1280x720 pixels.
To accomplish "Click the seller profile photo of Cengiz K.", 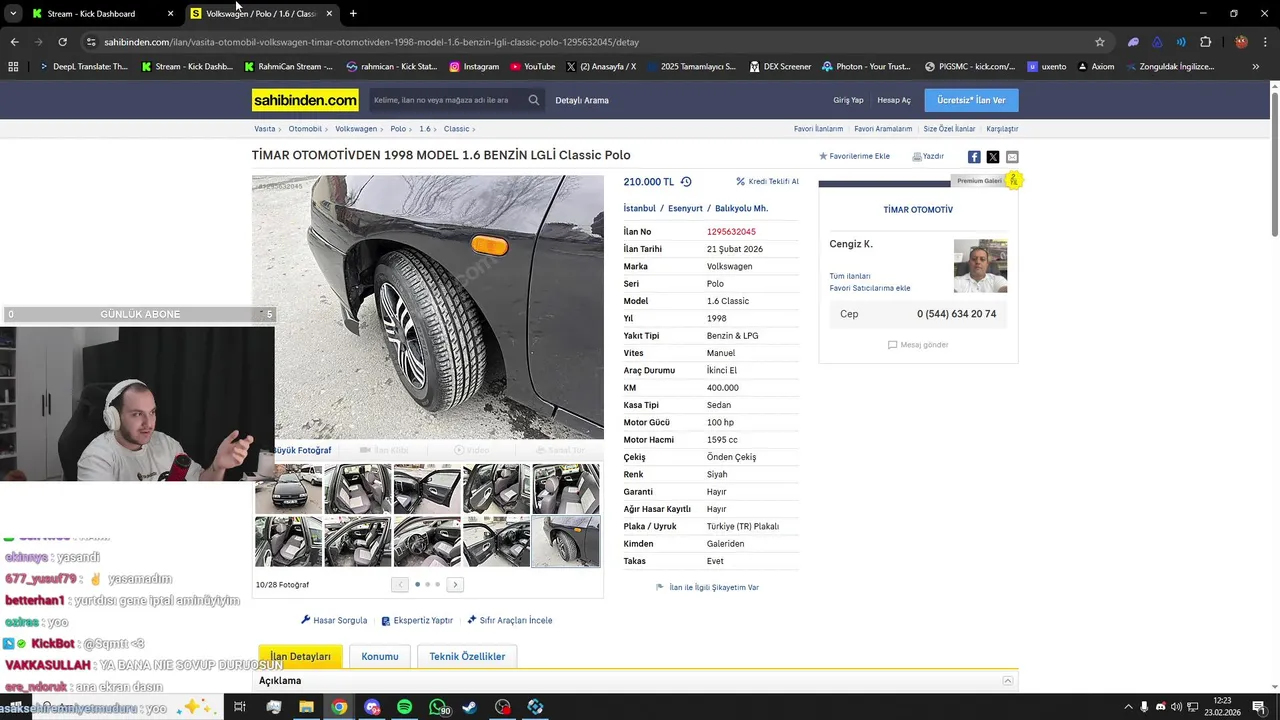I will pyautogui.click(x=980, y=266).
